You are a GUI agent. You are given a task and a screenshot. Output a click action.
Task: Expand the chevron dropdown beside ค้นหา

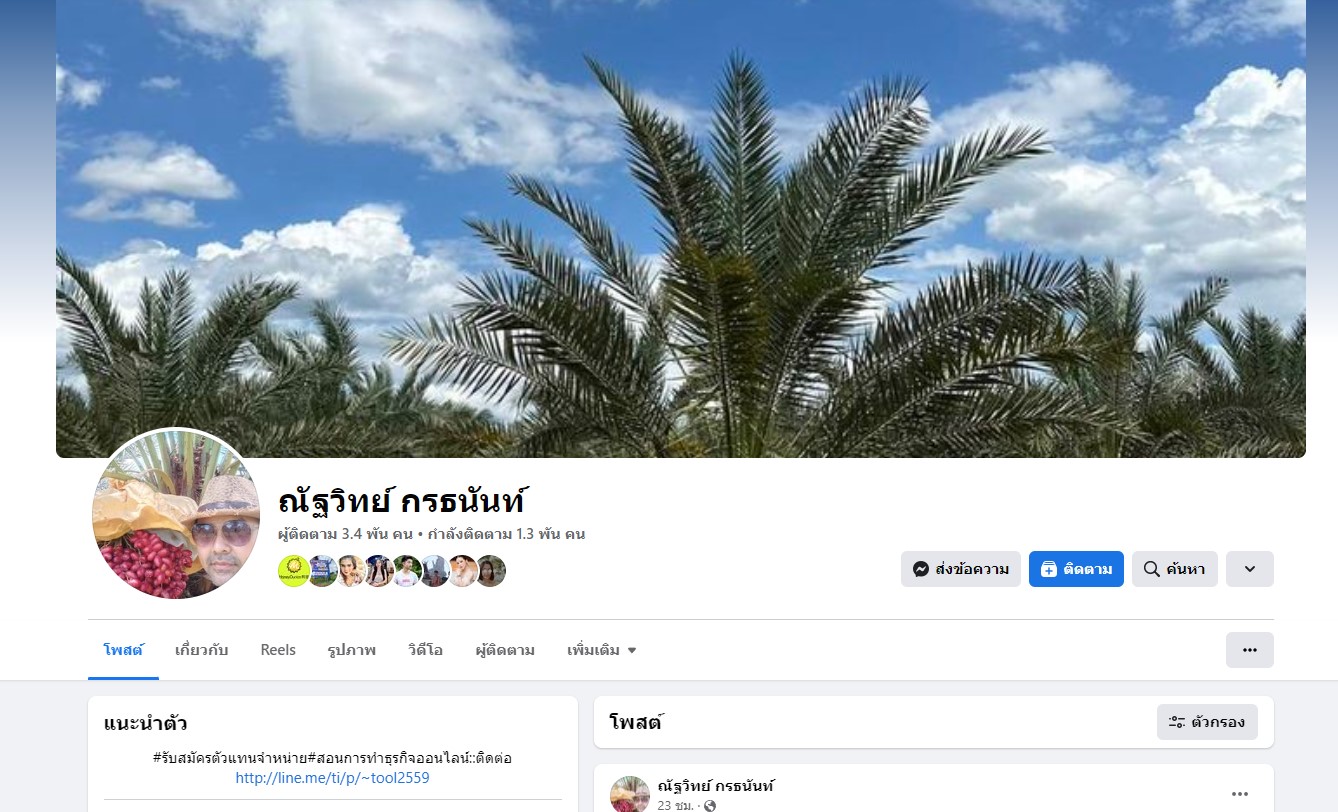click(1249, 569)
